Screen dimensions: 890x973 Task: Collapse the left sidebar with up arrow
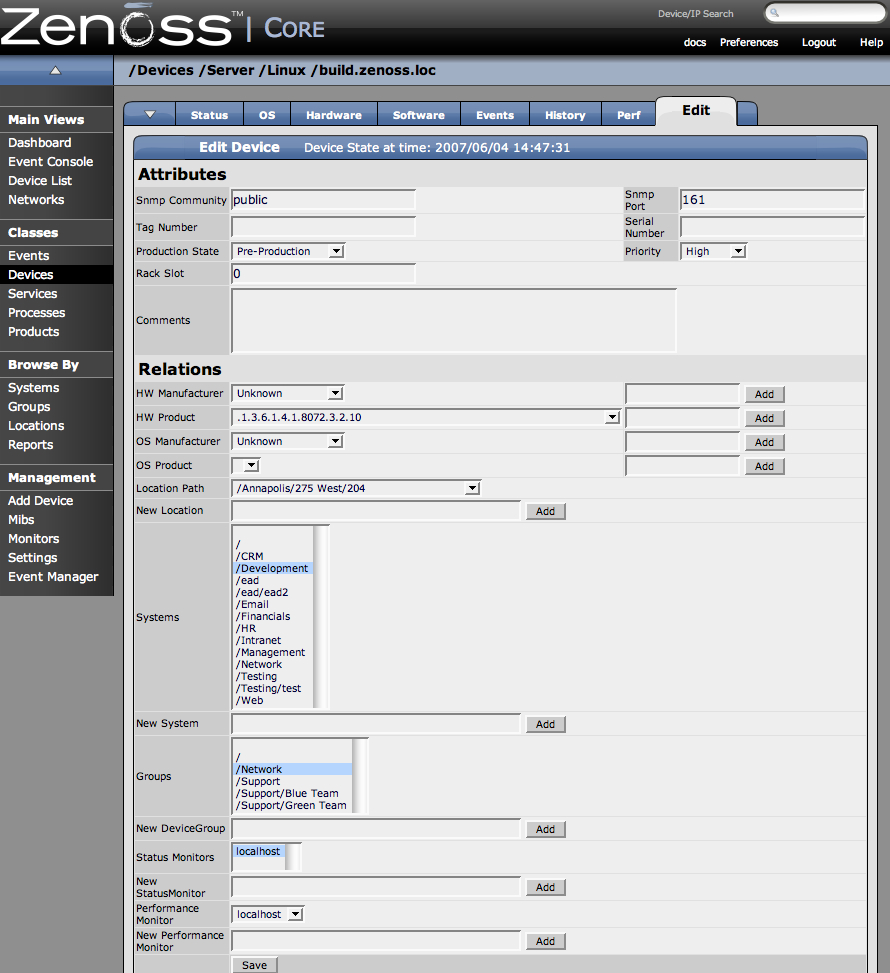click(x=56, y=70)
